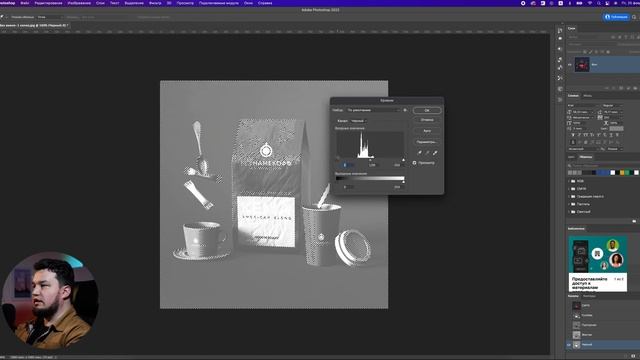Pick the white point eyedropper in Levels
This screenshot has width=640, height=360.
(435, 153)
